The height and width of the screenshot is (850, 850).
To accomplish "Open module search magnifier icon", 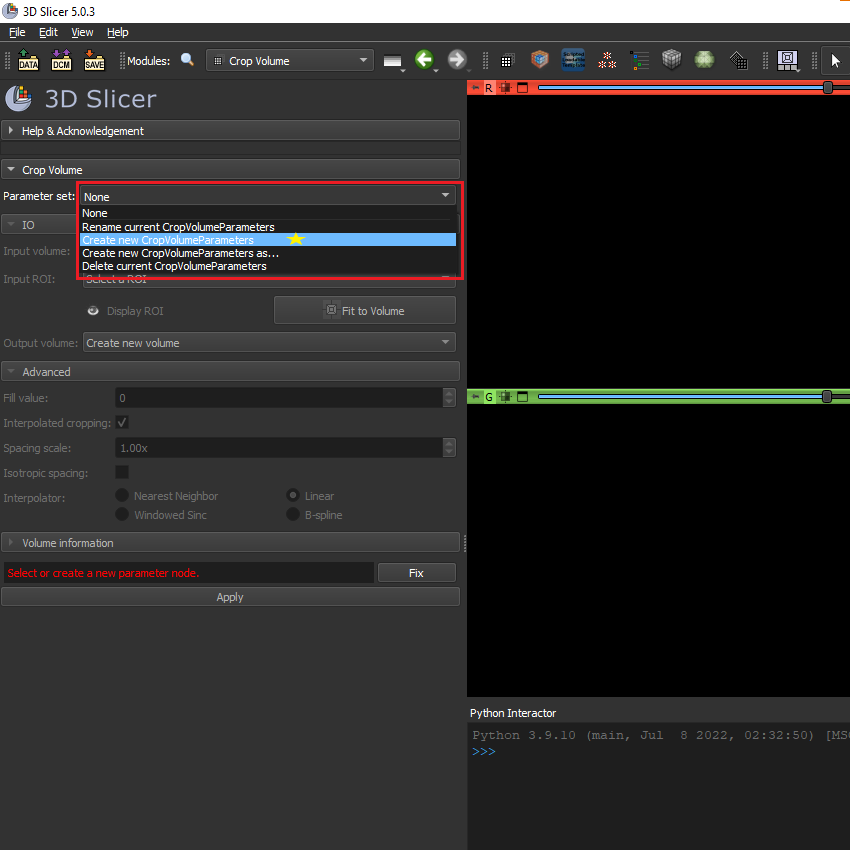I will [188, 60].
